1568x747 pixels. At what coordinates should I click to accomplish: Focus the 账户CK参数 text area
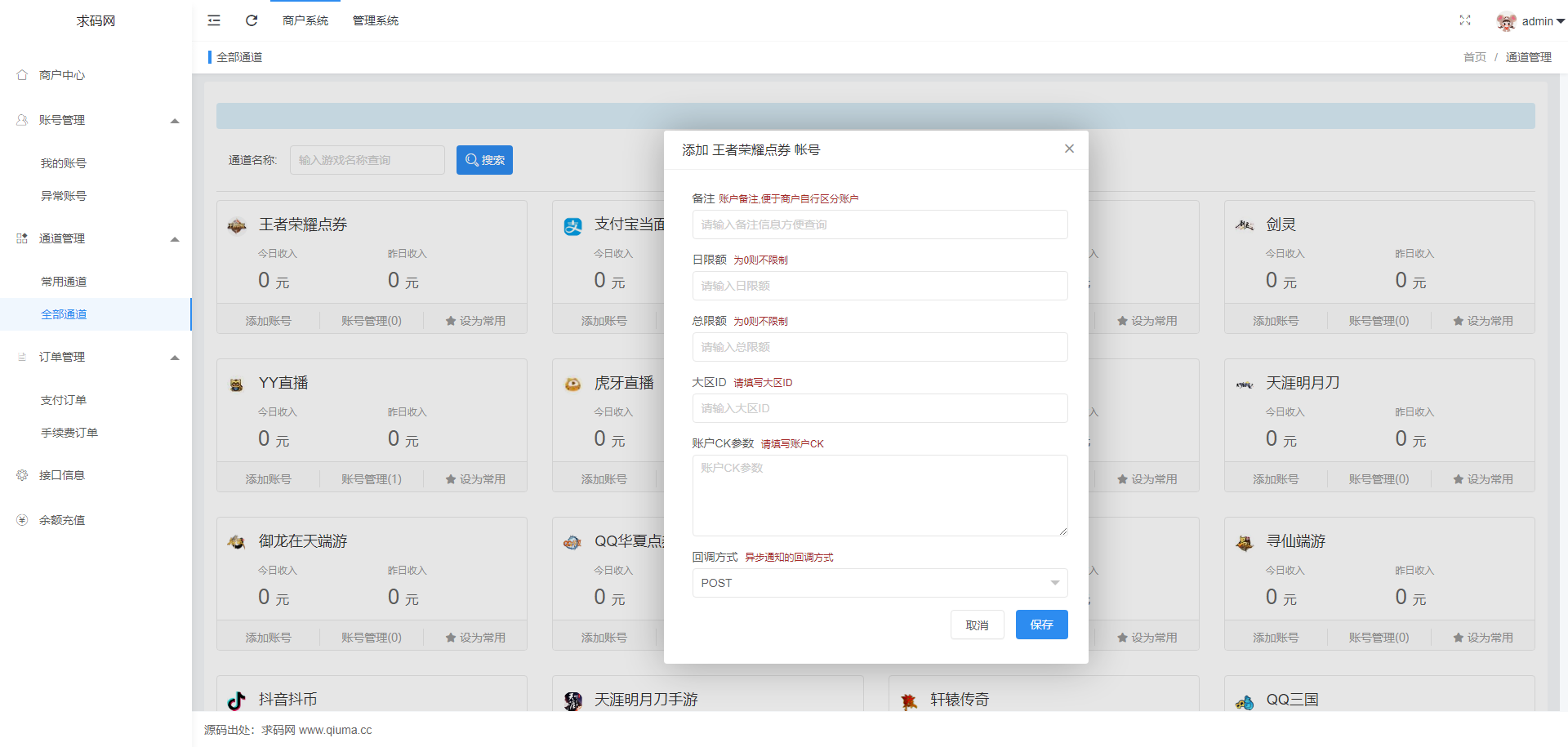pyautogui.click(x=880, y=496)
